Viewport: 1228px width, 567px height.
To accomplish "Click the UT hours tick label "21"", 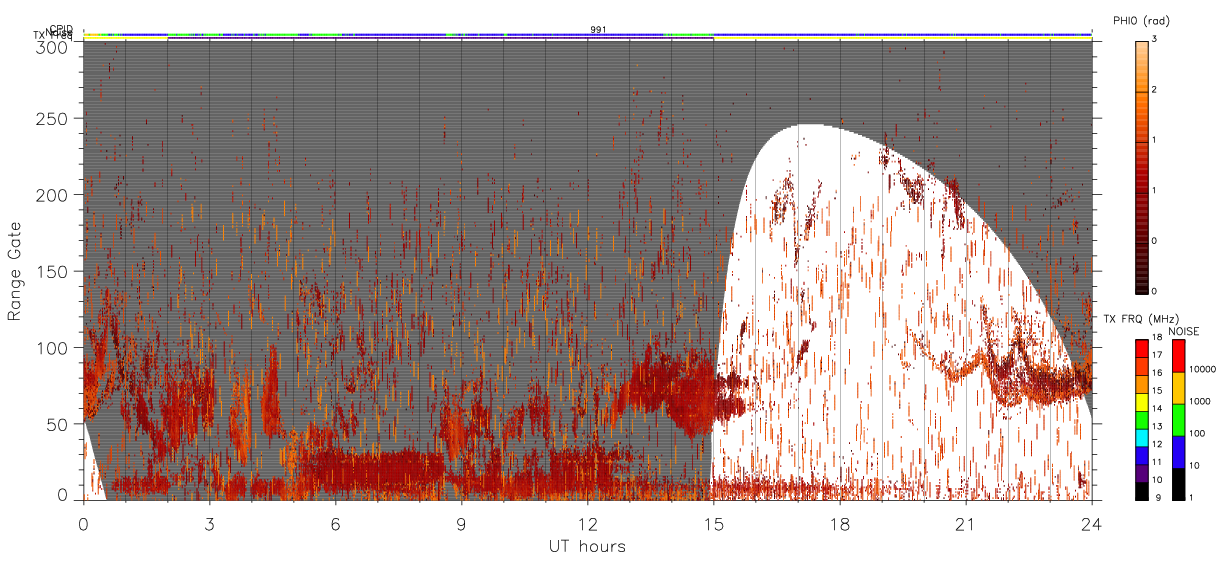I will click(x=965, y=524).
